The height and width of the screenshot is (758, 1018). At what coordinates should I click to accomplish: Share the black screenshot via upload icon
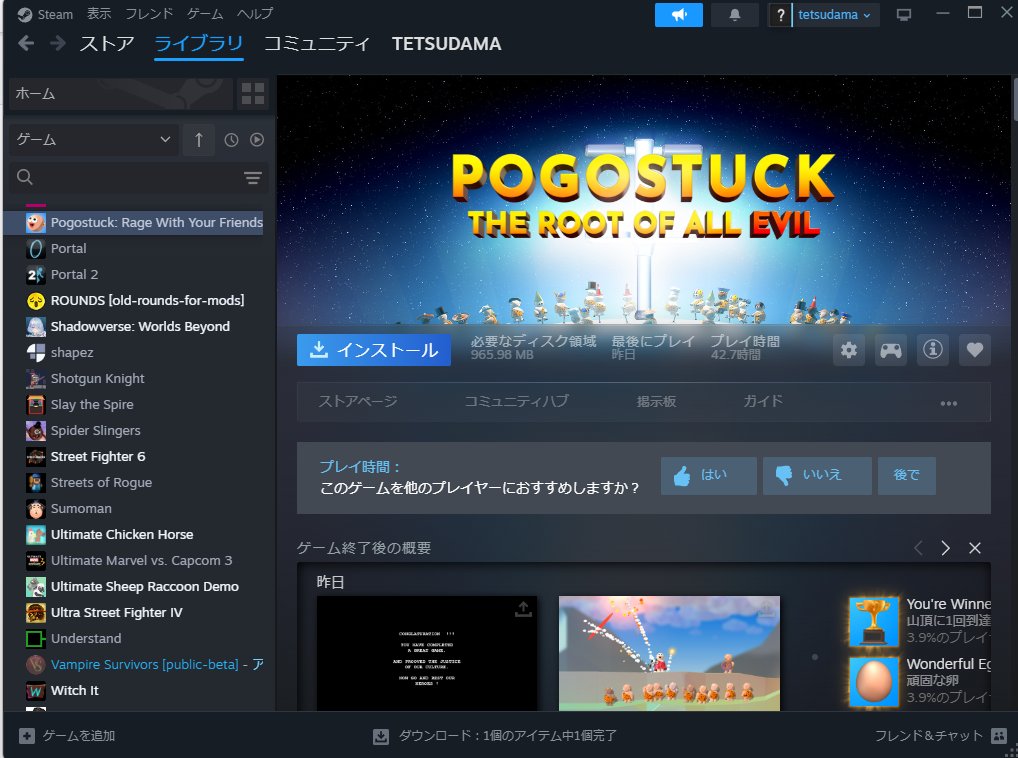tap(523, 609)
